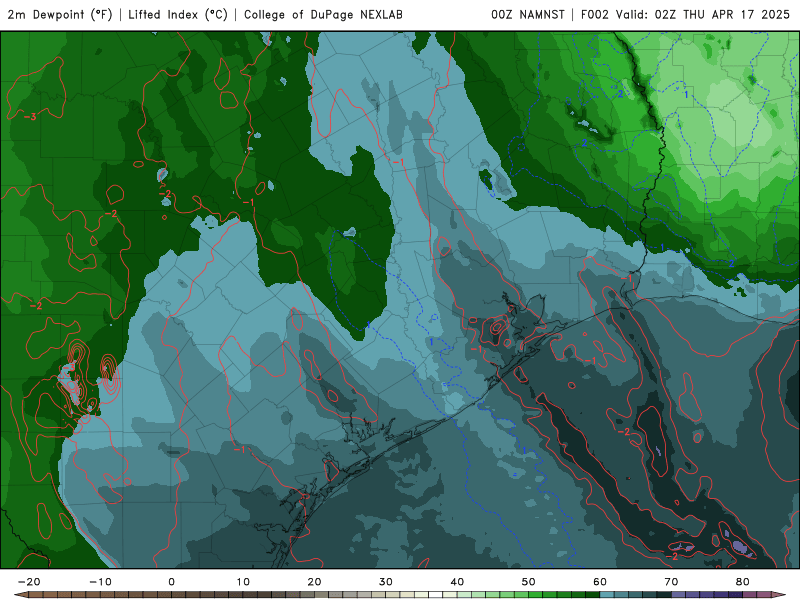Click the -20 label on the color scale
Viewport: 800px width, 600px height.
tap(29, 582)
